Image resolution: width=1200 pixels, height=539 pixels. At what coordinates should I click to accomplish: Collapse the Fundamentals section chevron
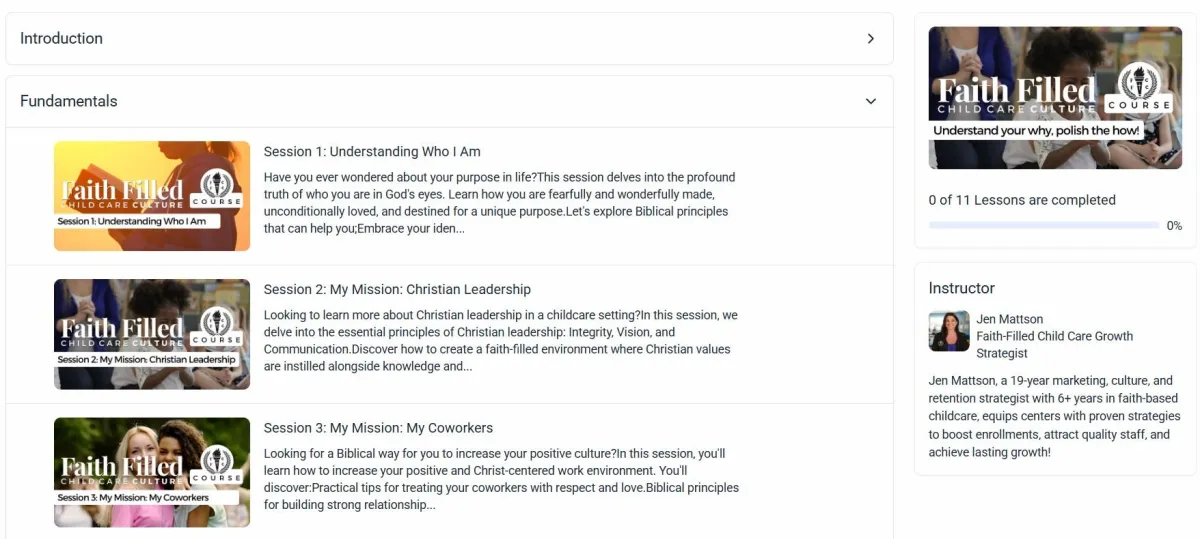[870, 101]
